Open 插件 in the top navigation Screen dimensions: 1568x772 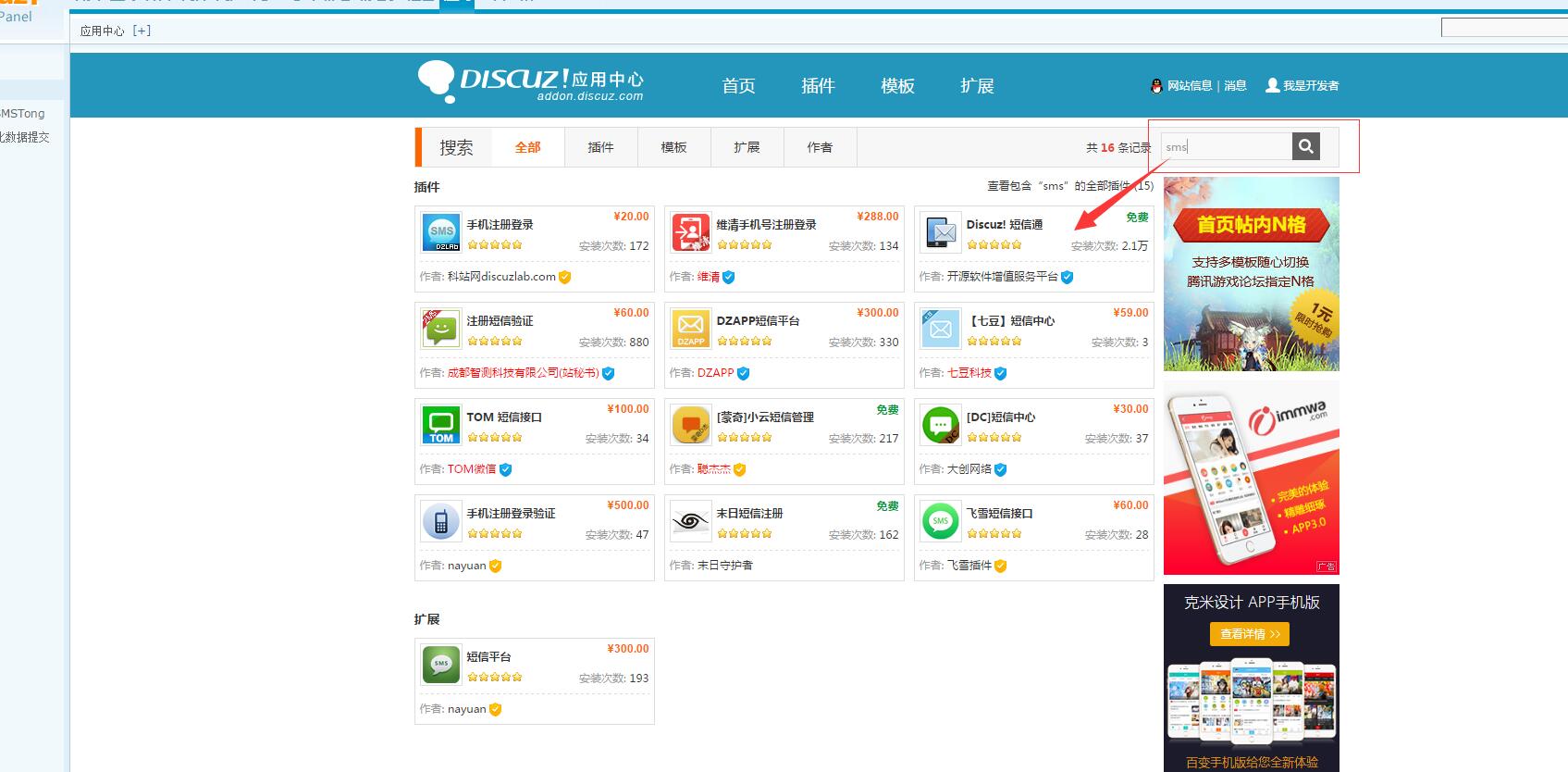tap(818, 86)
